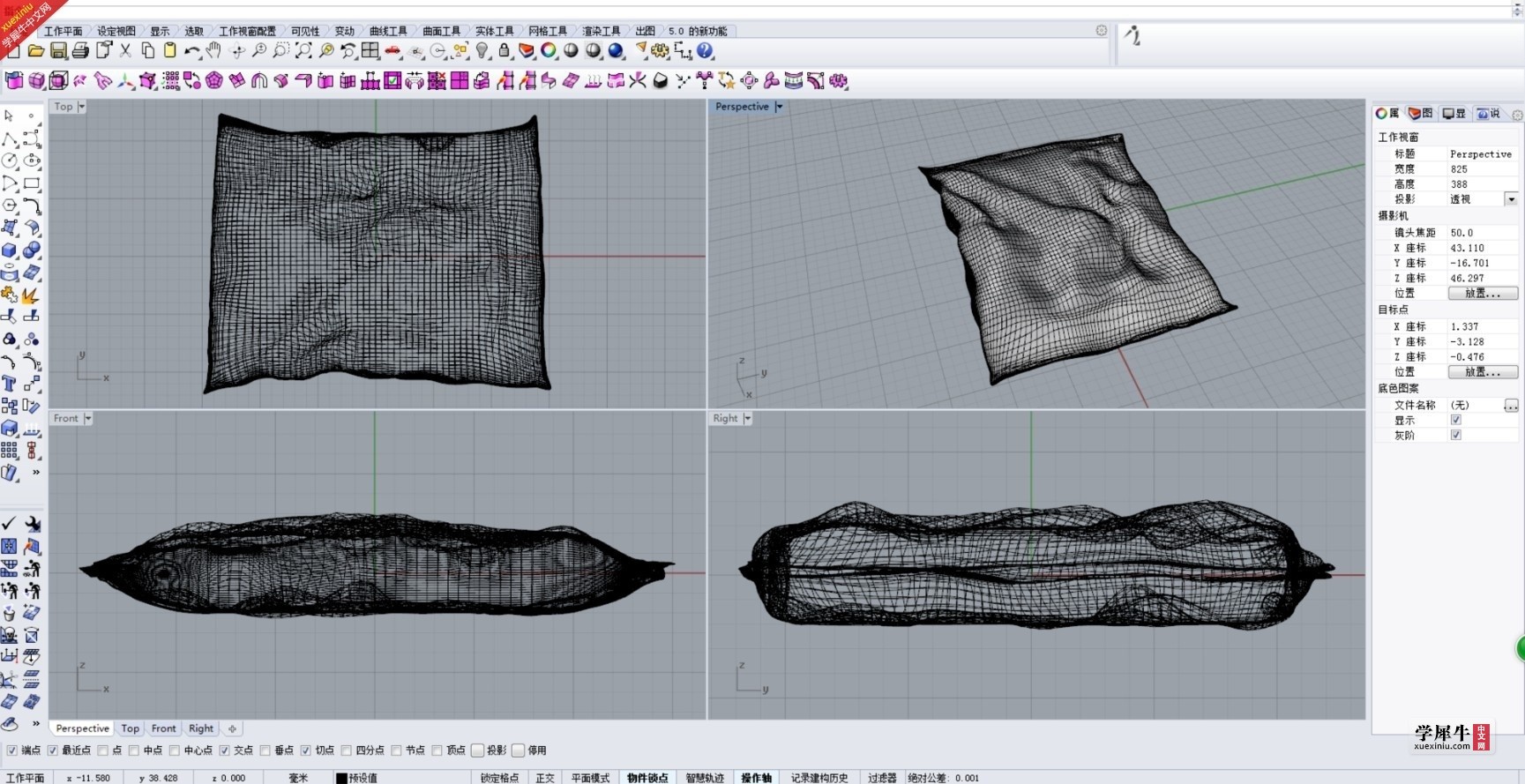Open the 渲染工具 toolbar tab

click(x=601, y=31)
